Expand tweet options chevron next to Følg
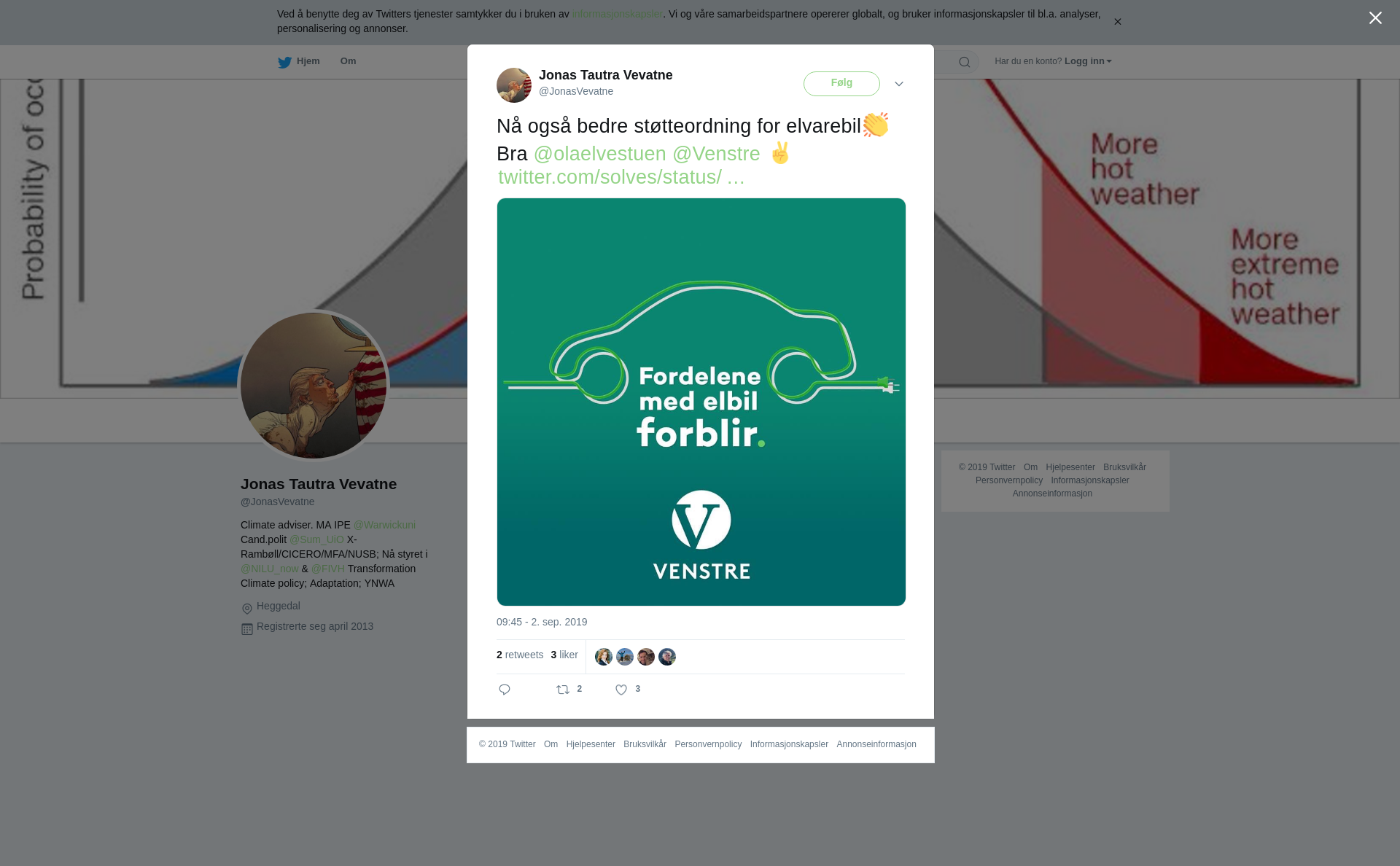Viewport: 1400px width, 866px height. tap(899, 85)
